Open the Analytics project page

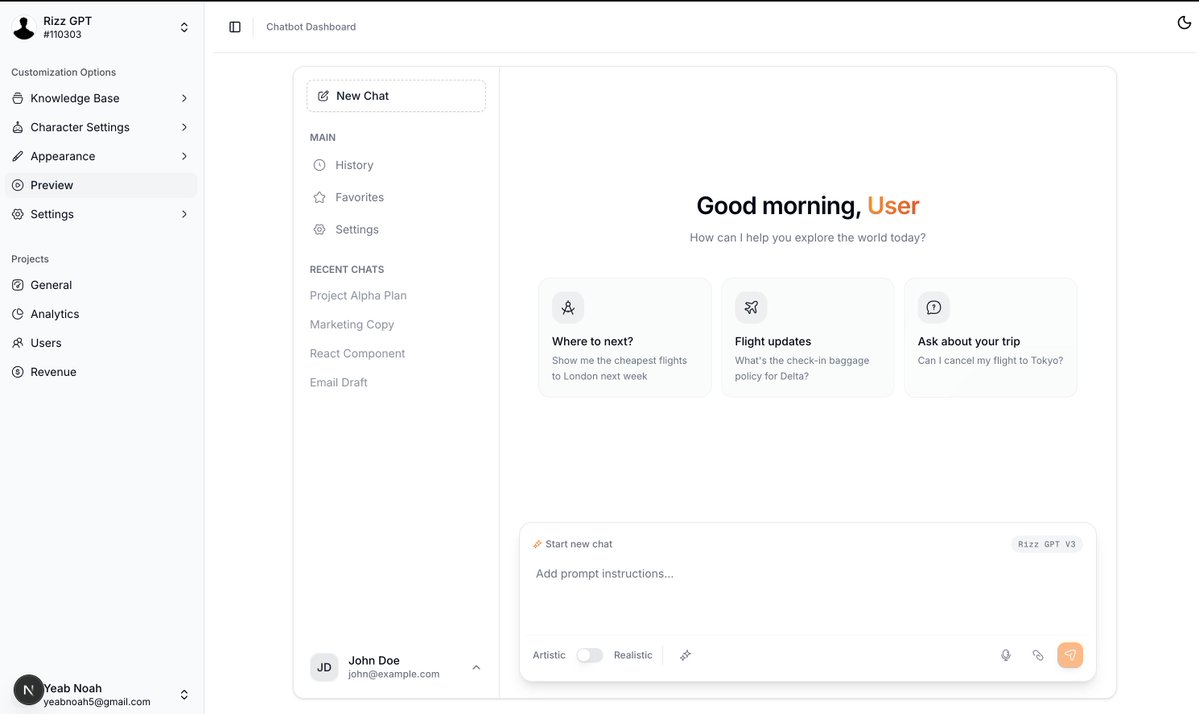coord(101,314)
